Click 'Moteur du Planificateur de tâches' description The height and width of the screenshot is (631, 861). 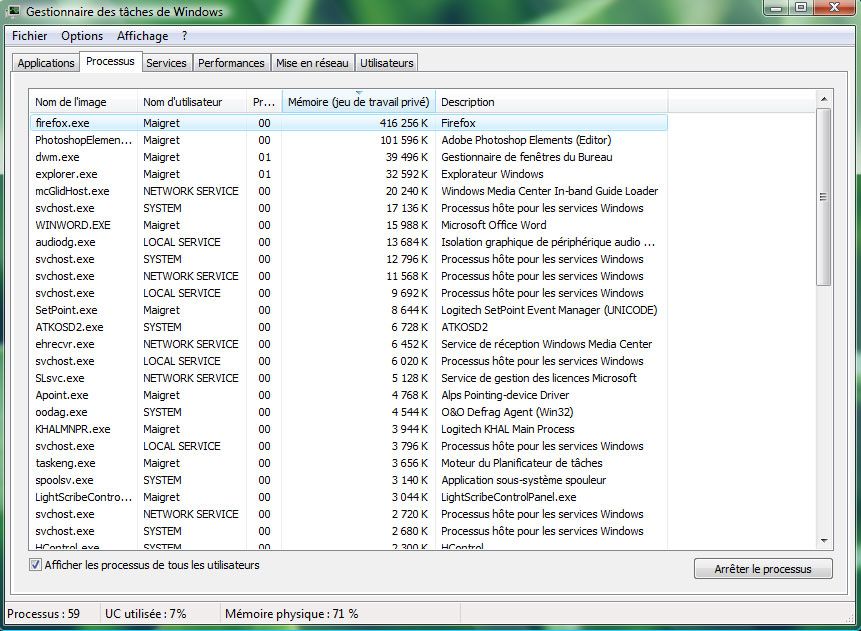click(522, 464)
